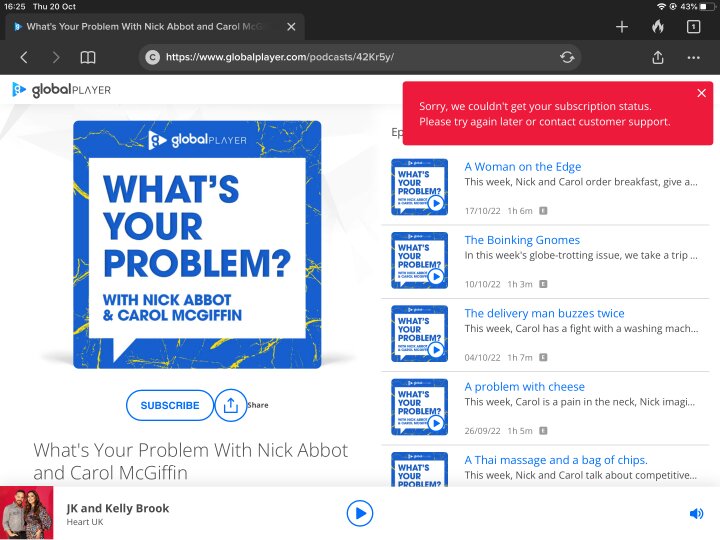Close the What's Your Problem tab
The height and width of the screenshot is (540, 720).
[291, 27]
